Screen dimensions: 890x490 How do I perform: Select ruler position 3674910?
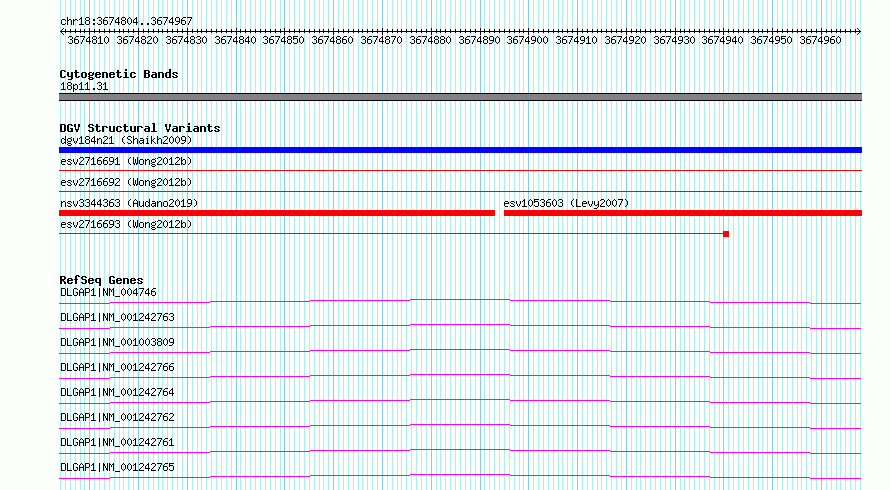pos(576,40)
